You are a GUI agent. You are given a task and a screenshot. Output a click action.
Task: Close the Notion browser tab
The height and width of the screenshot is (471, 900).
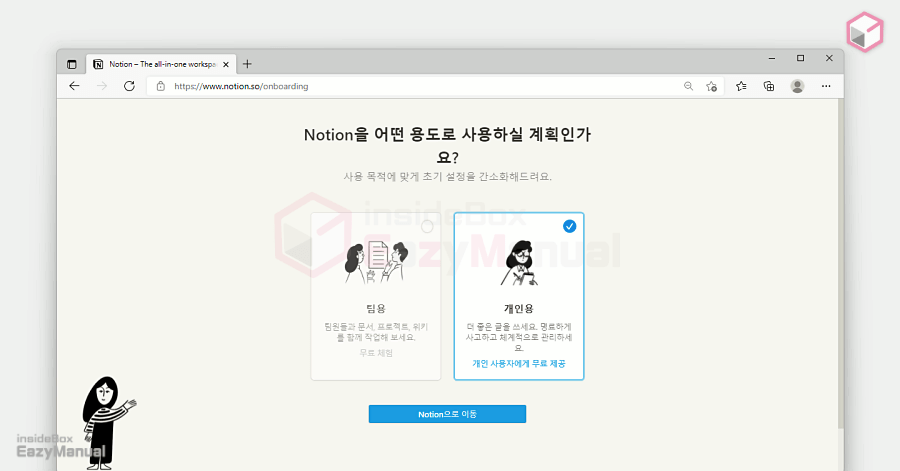click(226, 64)
